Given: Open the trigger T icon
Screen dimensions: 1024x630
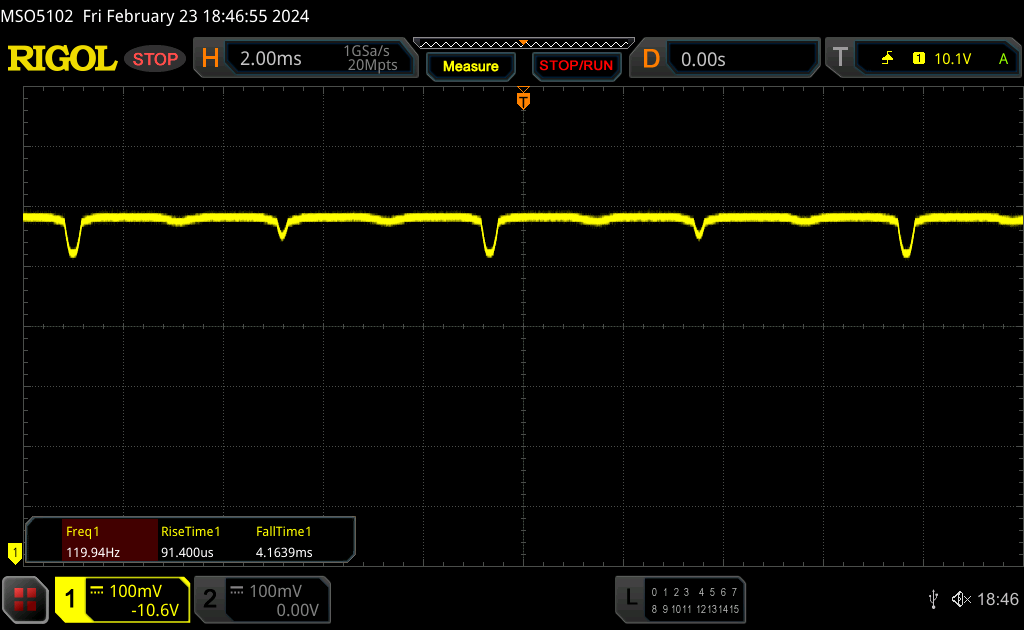Looking at the screenshot, I should pyautogui.click(x=840, y=57).
